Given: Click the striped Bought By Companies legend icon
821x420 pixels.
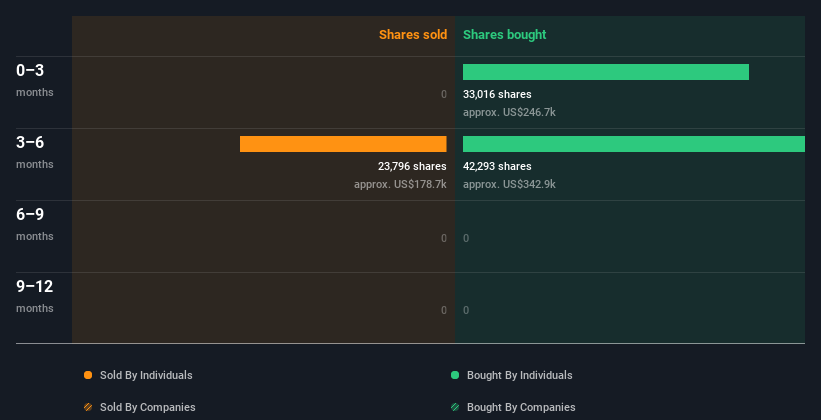Looking at the screenshot, I should 455,407.
